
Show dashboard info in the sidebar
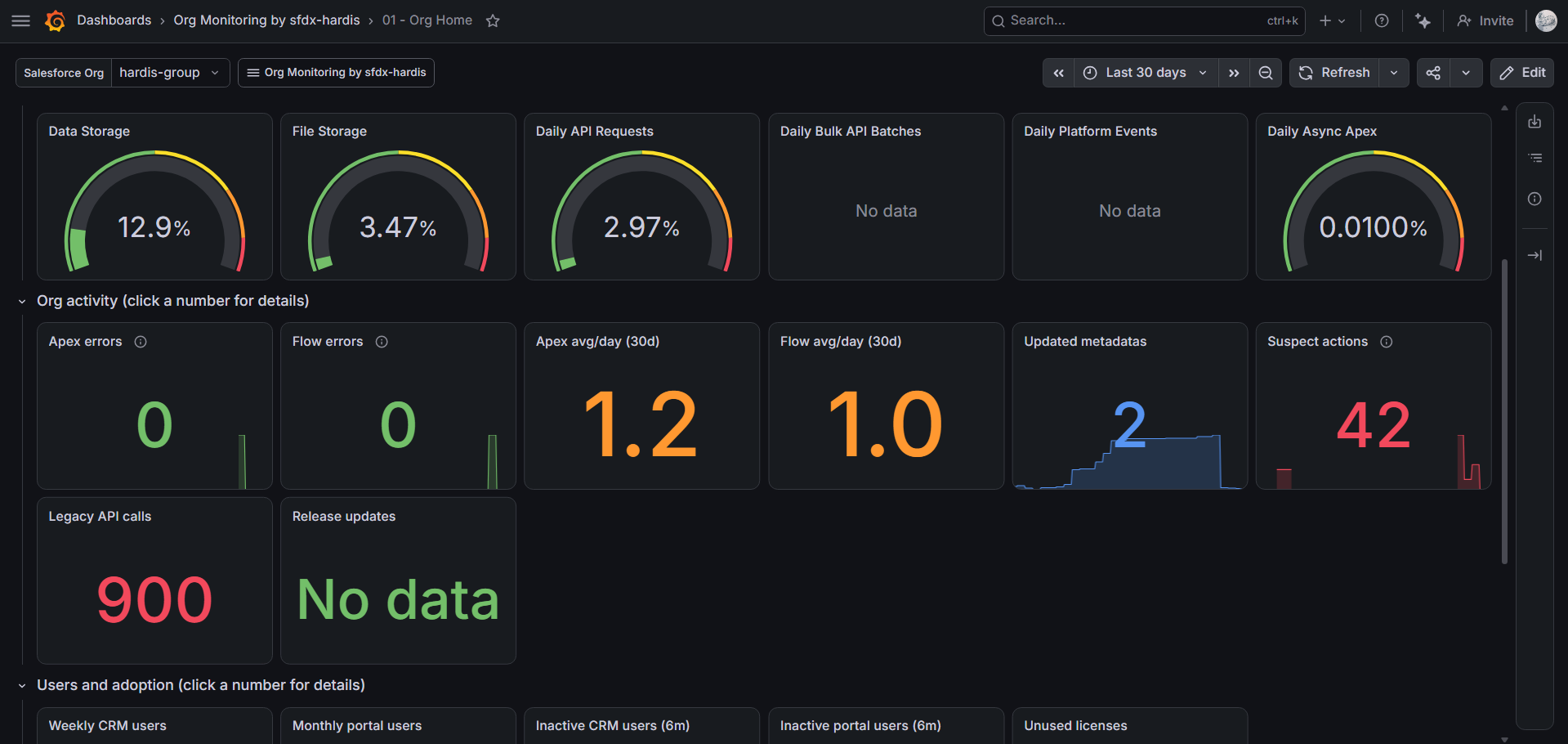pyautogui.click(x=1534, y=199)
